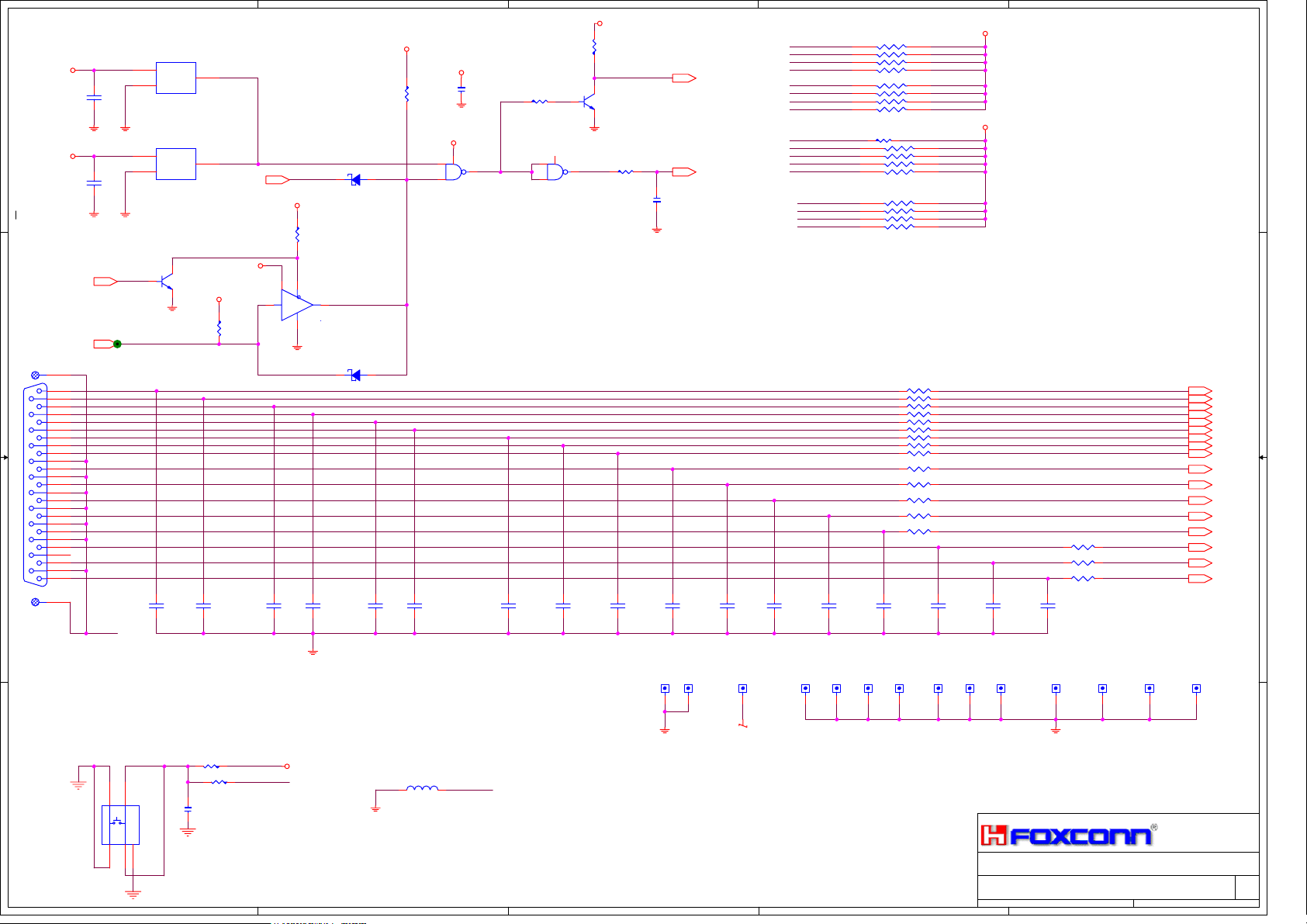Select the upper blue rectangular IC block
This screenshot has width=1307, height=924.
[x=176, y=78]
